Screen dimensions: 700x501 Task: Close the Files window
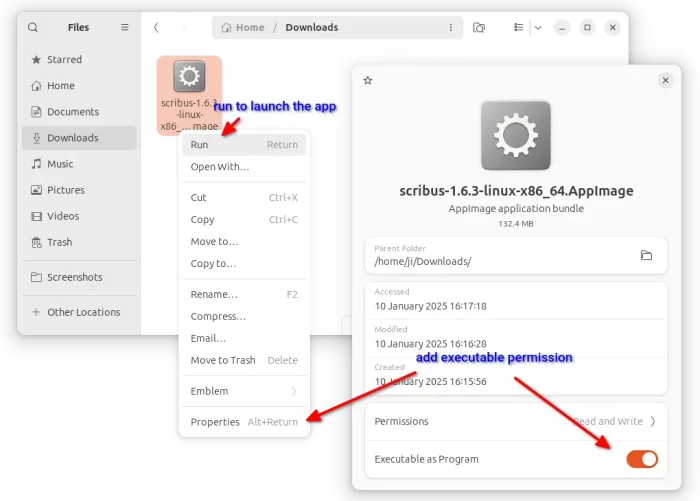[x=613, y=28]
